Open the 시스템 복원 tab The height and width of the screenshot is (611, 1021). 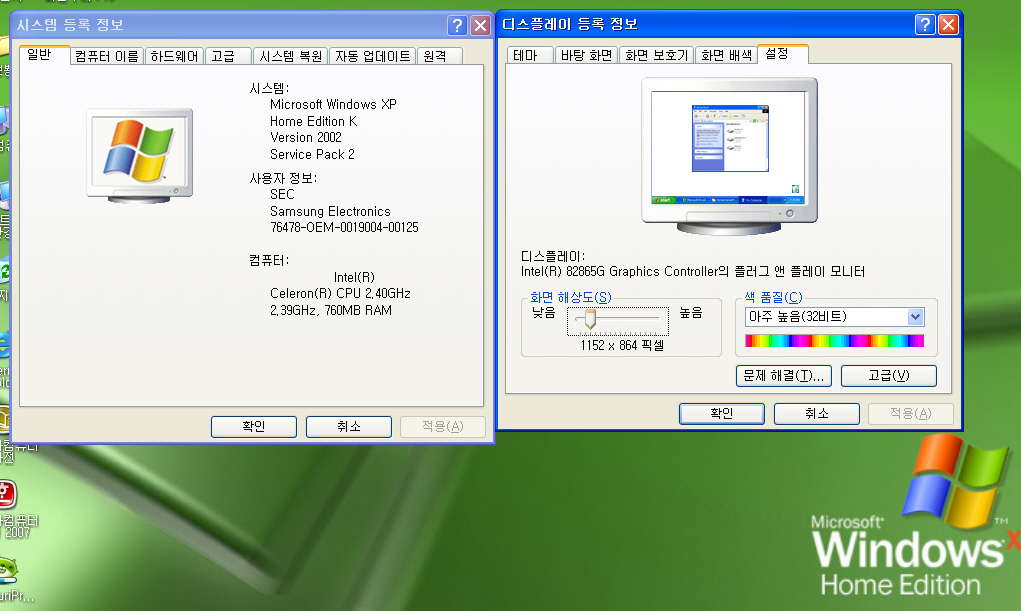pos(289,57)
